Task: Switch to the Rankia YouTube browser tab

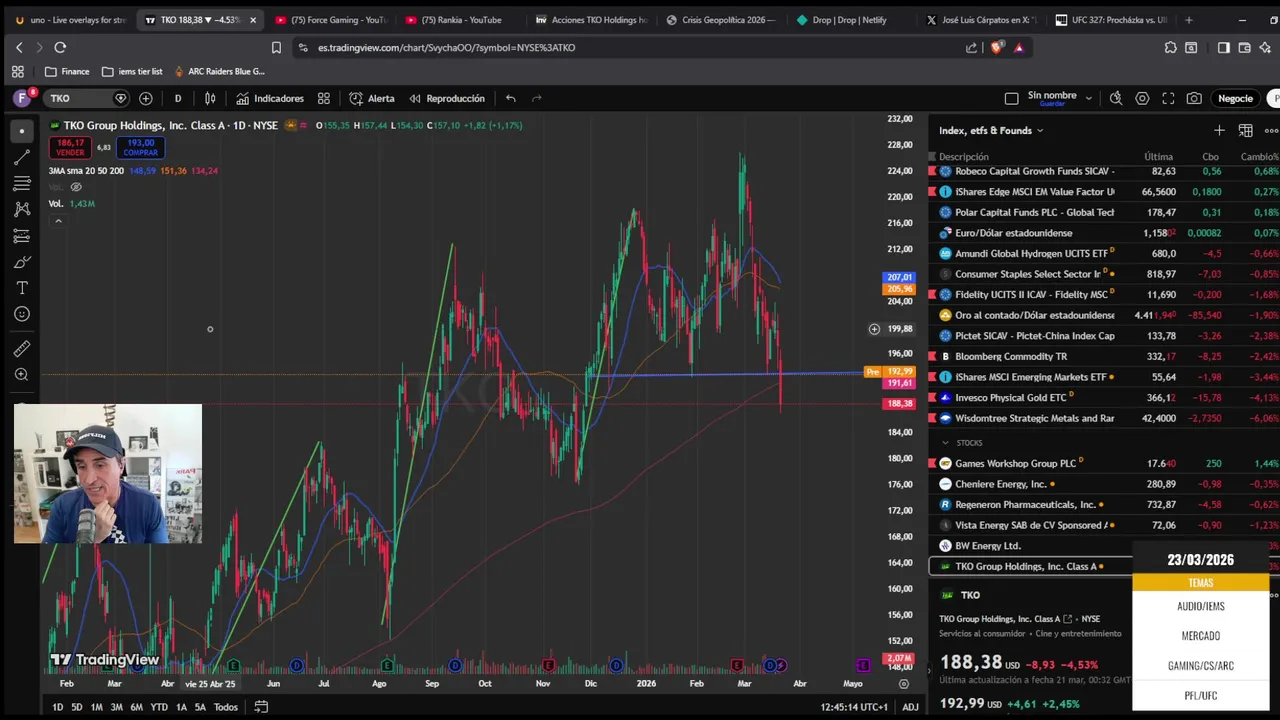Action: coord(453,20)
